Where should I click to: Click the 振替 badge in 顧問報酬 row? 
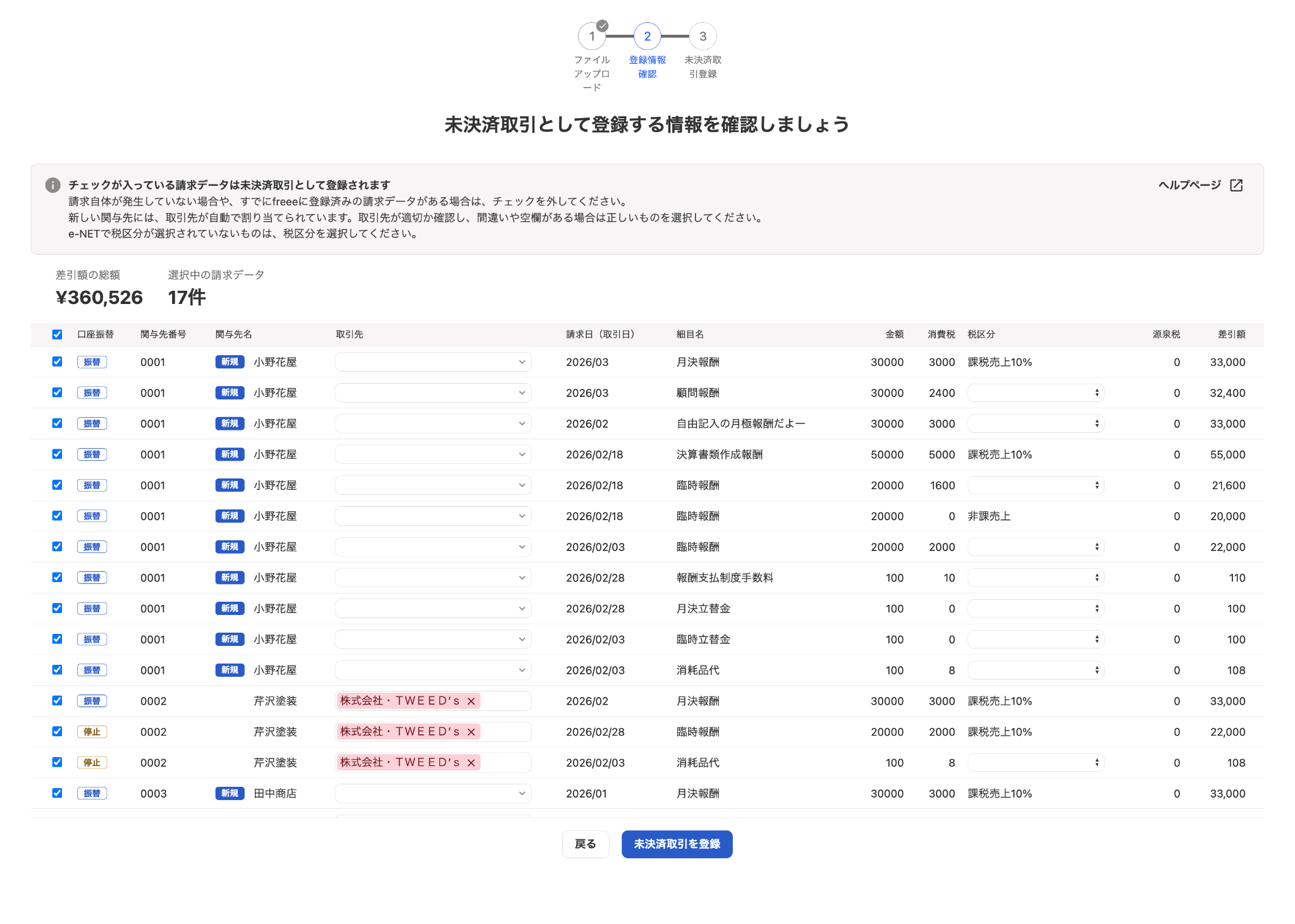coord(92,393)
